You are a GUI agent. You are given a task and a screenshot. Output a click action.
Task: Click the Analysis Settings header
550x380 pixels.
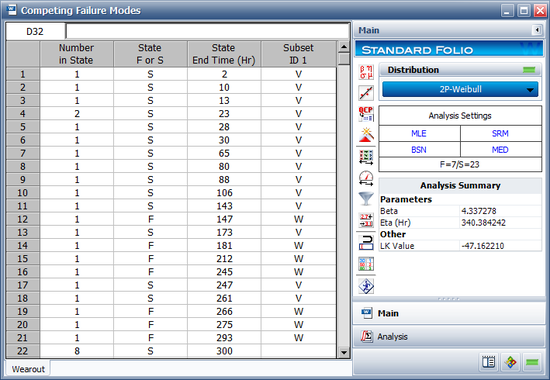460,116
